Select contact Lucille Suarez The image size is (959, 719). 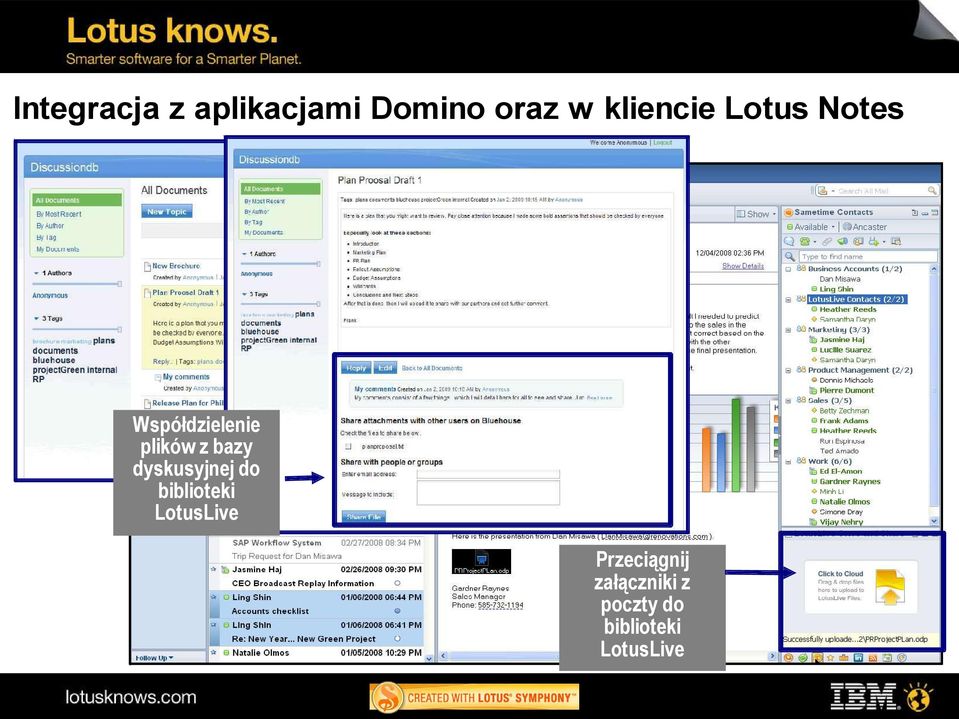tap(845, 350)
